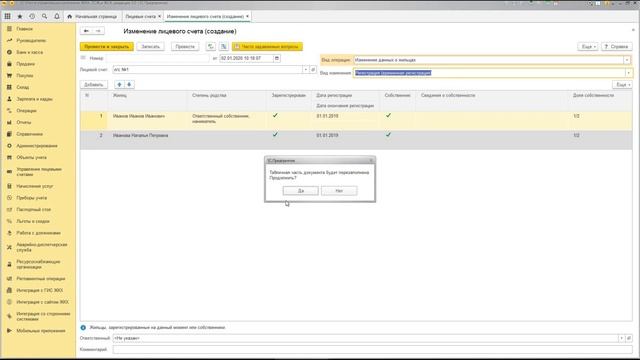The image size is (640, 360).
Task: Open Приборы учета in sidebar
Action: [31, 198]
